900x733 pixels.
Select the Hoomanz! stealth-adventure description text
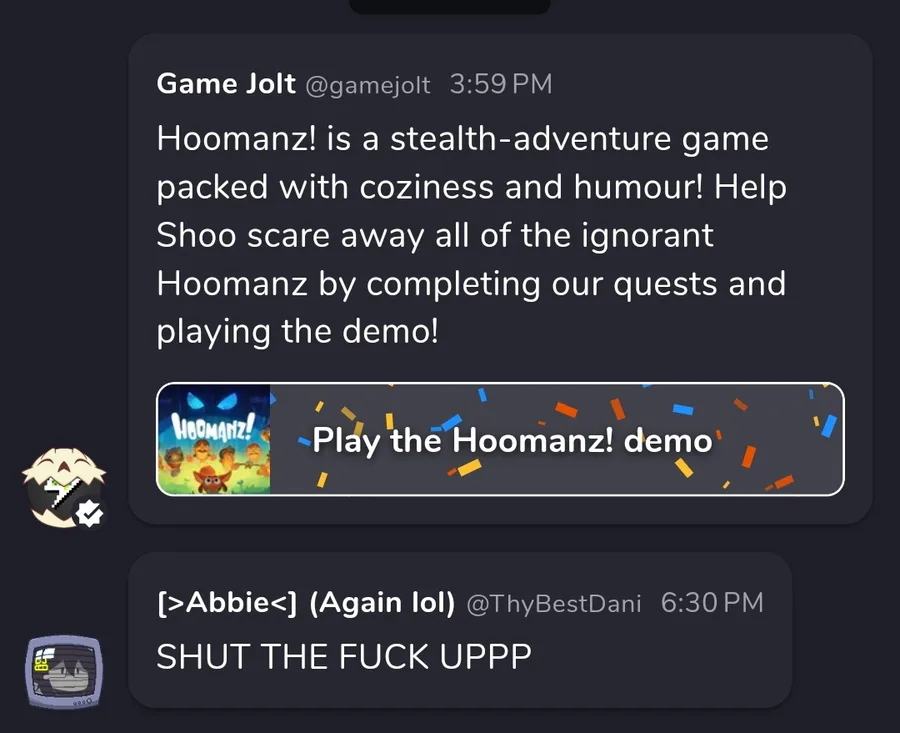tap(471, 235)
